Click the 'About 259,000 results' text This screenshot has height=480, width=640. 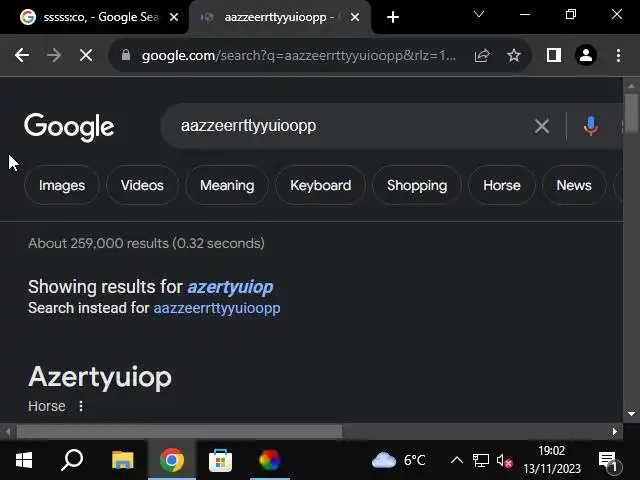point(146,243)
